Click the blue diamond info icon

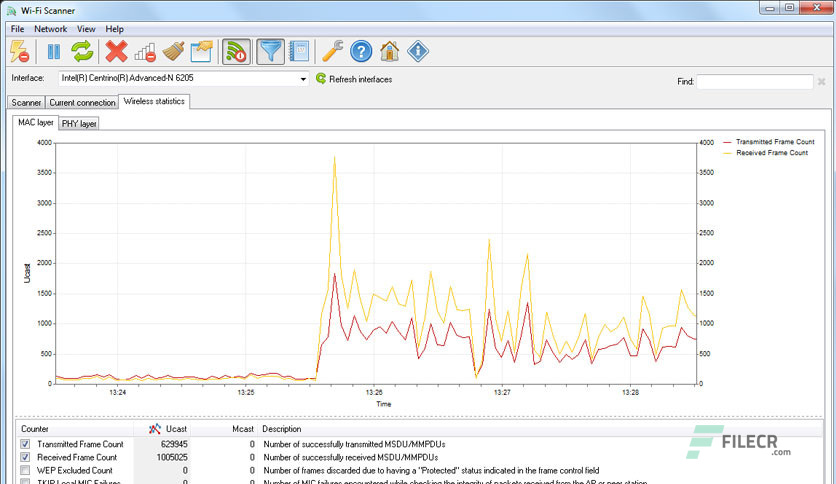point(418,52)
